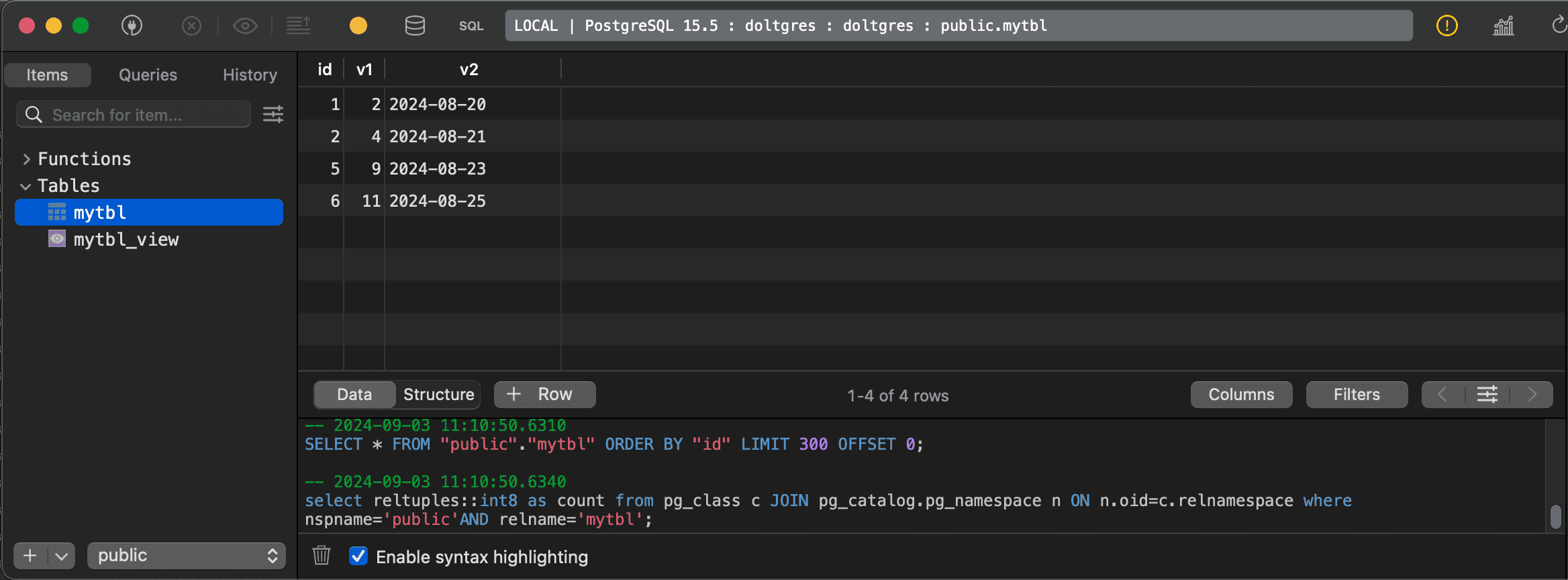Click the yellow status dot in toolbar
The width and height of the screenshot is (1568, 580).
point(358,26)
